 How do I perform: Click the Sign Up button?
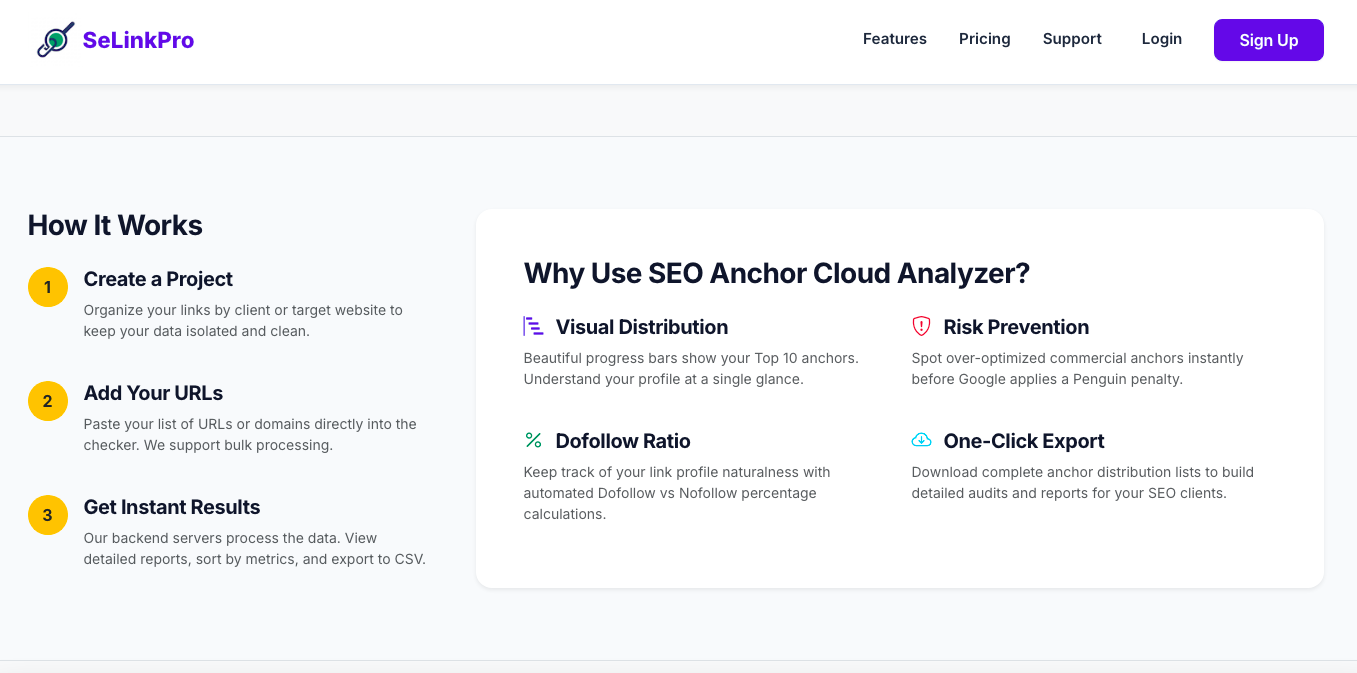(1269, 40)
